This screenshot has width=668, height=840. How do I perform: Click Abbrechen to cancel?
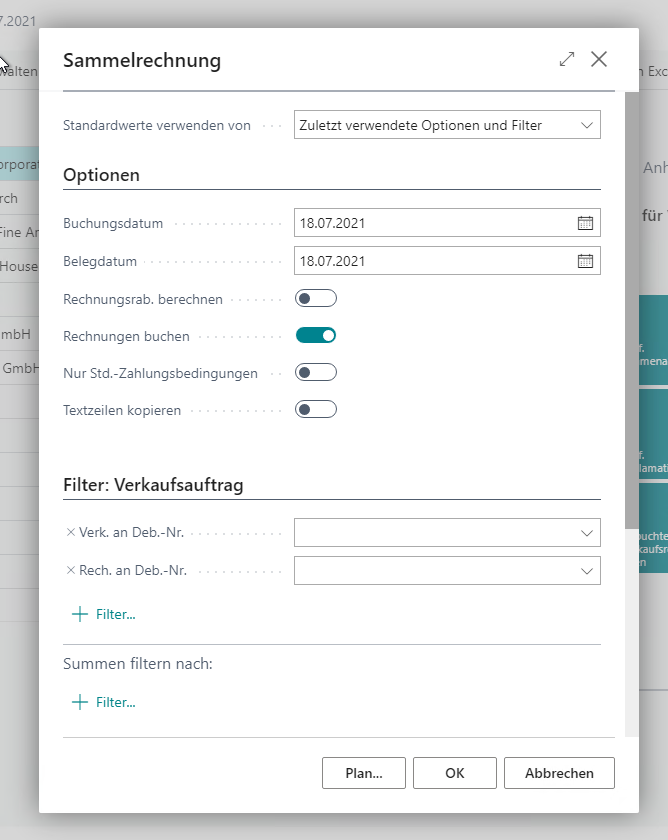pyautogui.click(x=559, y=773)
